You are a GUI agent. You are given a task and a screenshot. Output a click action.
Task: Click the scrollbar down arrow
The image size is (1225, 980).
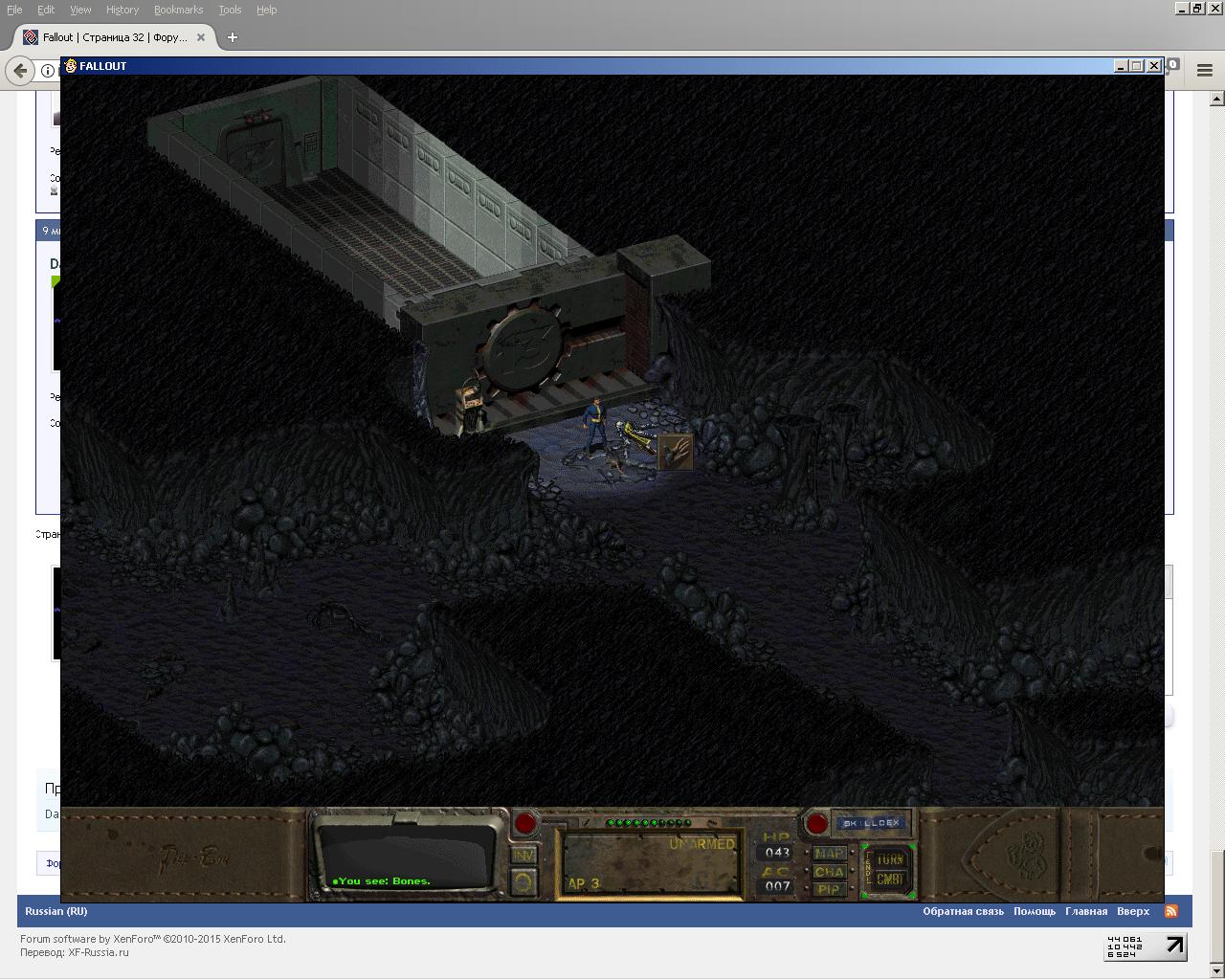[x=1217, y=971]
